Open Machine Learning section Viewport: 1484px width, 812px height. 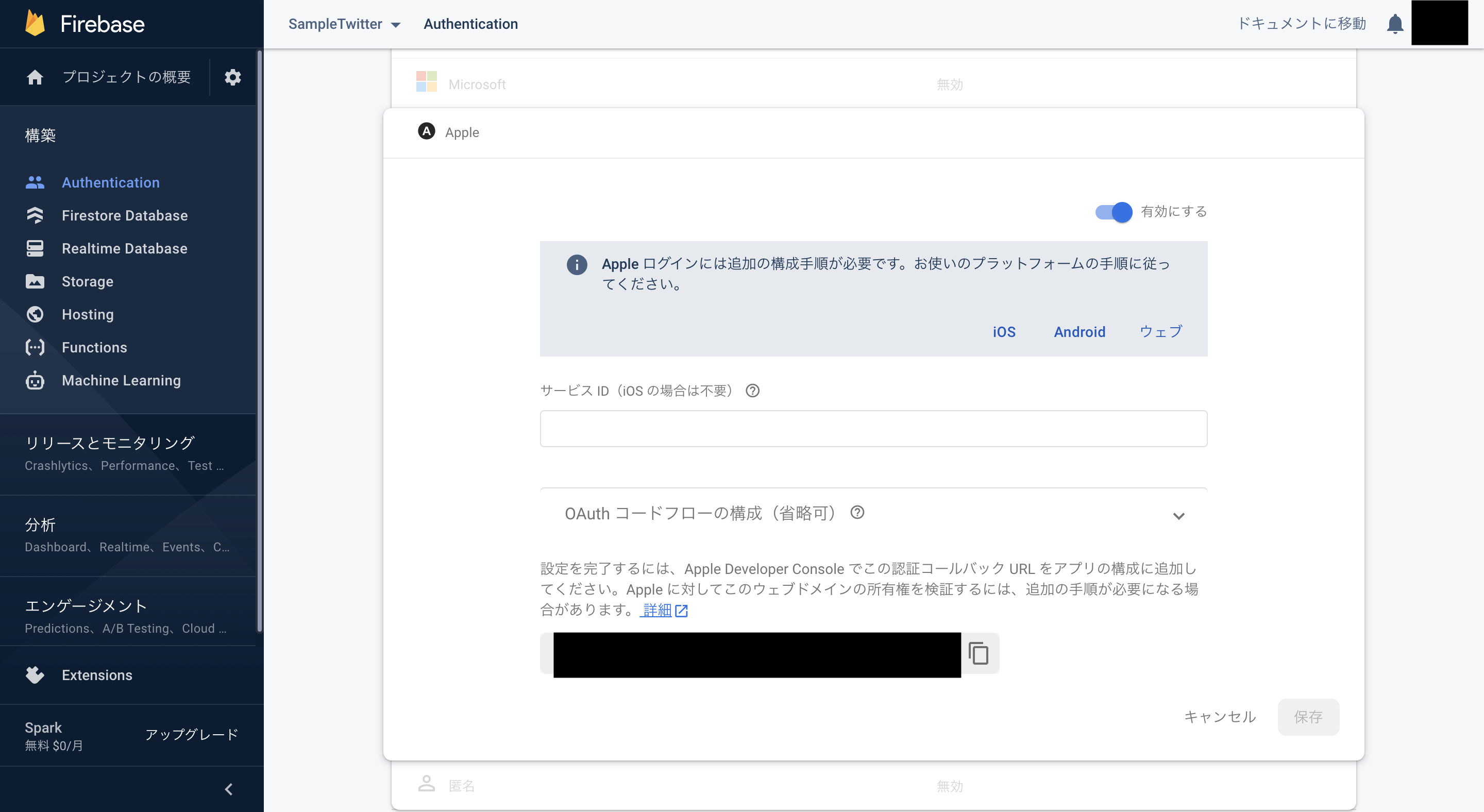(121, 380)
